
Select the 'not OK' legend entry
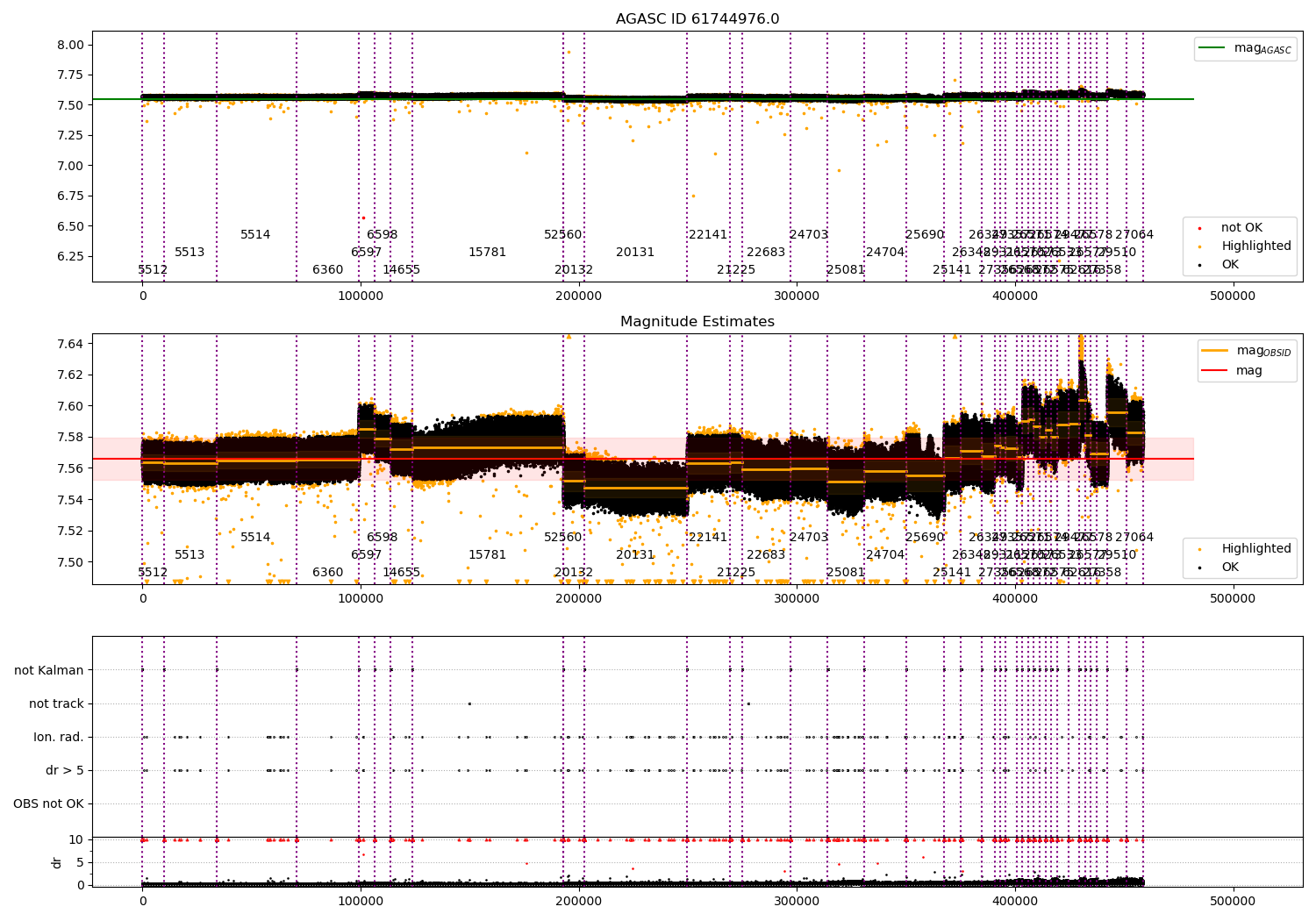pos(1241,228)
